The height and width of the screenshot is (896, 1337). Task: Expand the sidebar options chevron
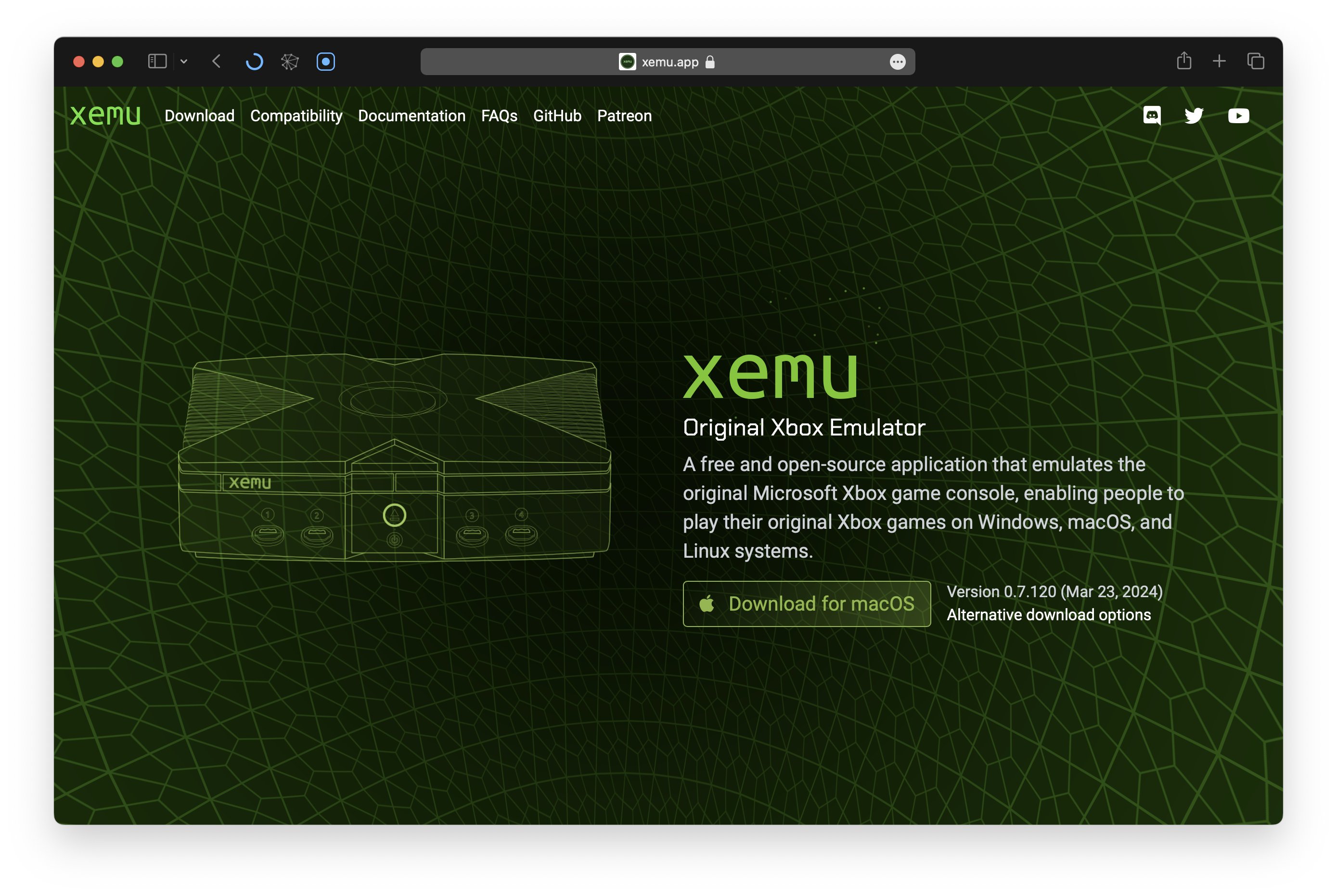pos(183,61)
